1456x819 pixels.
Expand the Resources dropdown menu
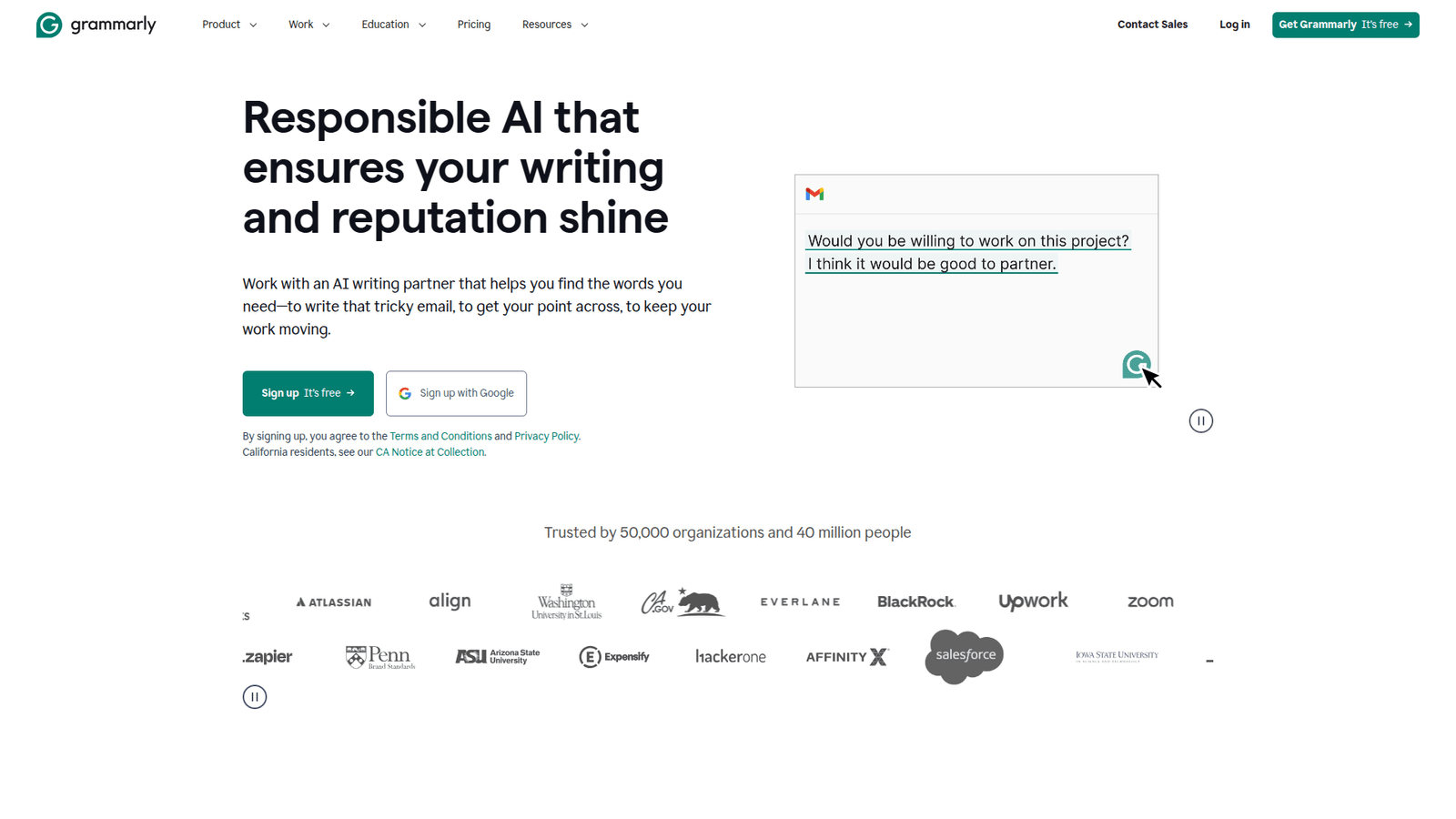coord(555,25)
